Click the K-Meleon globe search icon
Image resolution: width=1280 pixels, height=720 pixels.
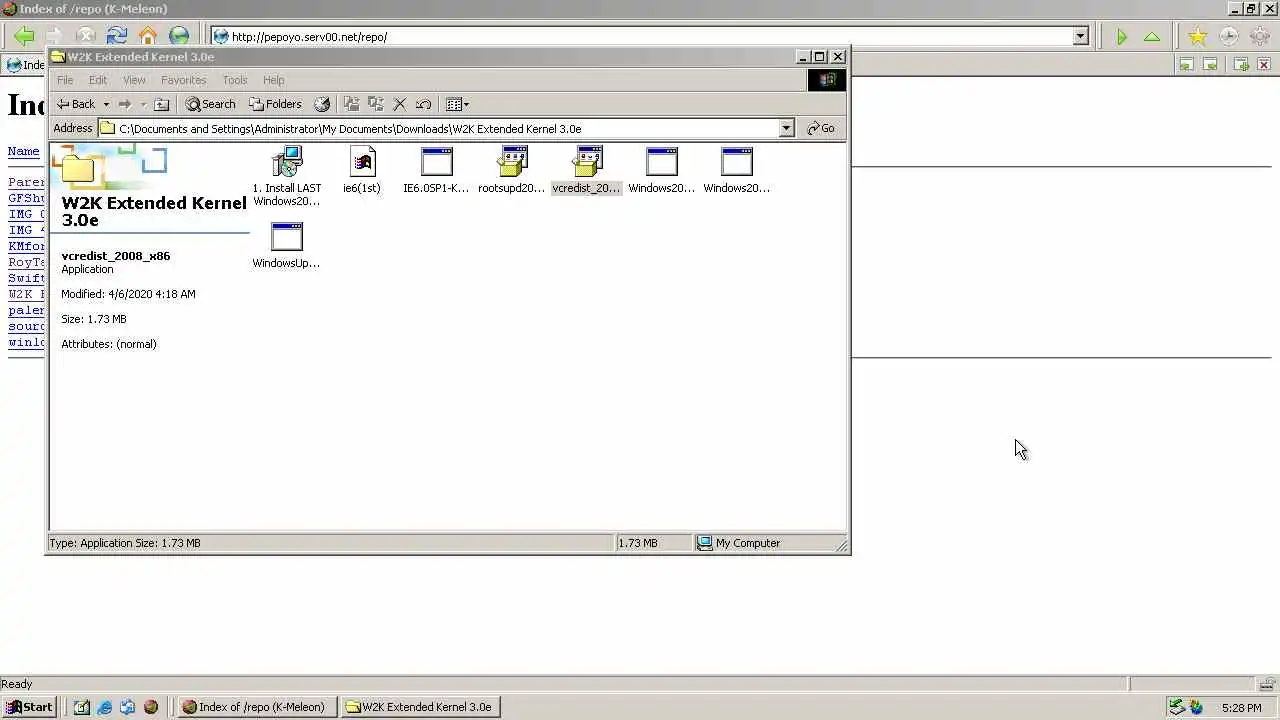coord(179,36)
